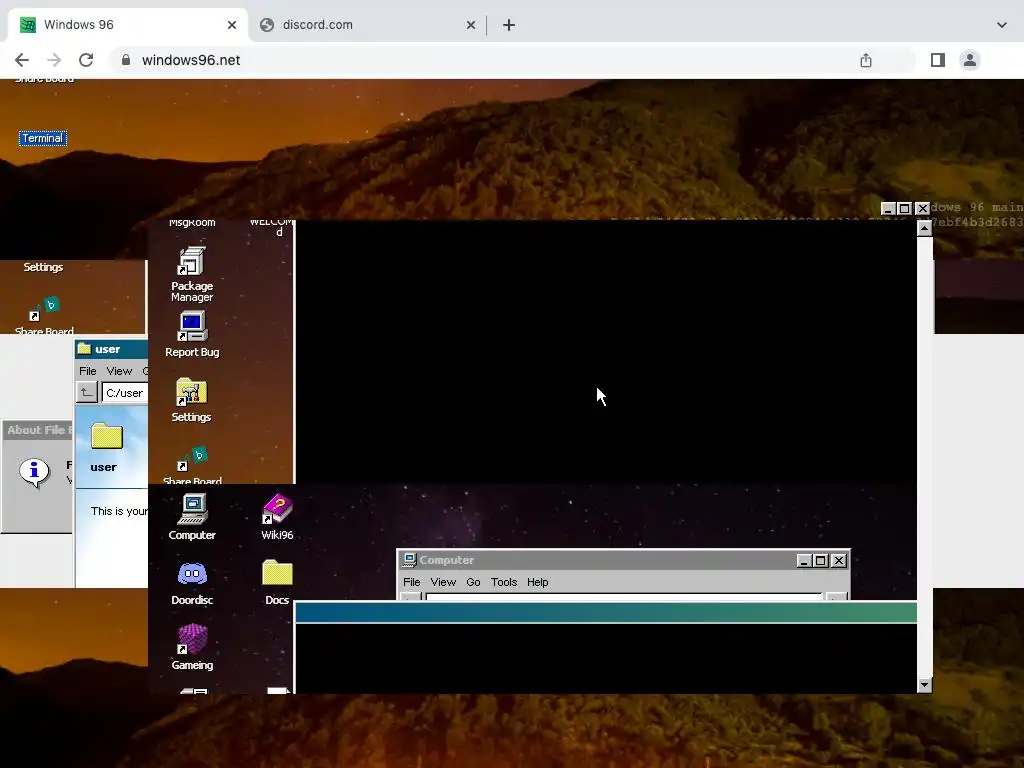Open a new browser tab

click(x=509, y=25)
